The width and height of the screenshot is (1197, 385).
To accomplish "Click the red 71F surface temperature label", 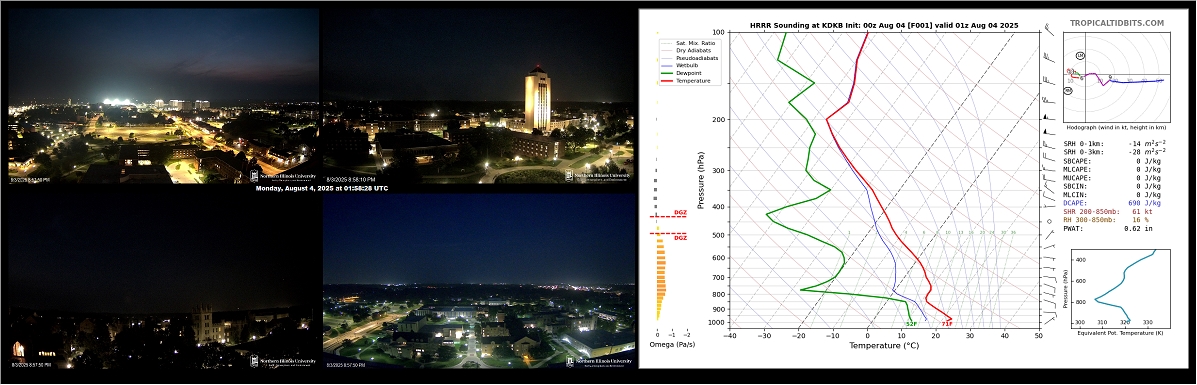I will pos(947,324).
